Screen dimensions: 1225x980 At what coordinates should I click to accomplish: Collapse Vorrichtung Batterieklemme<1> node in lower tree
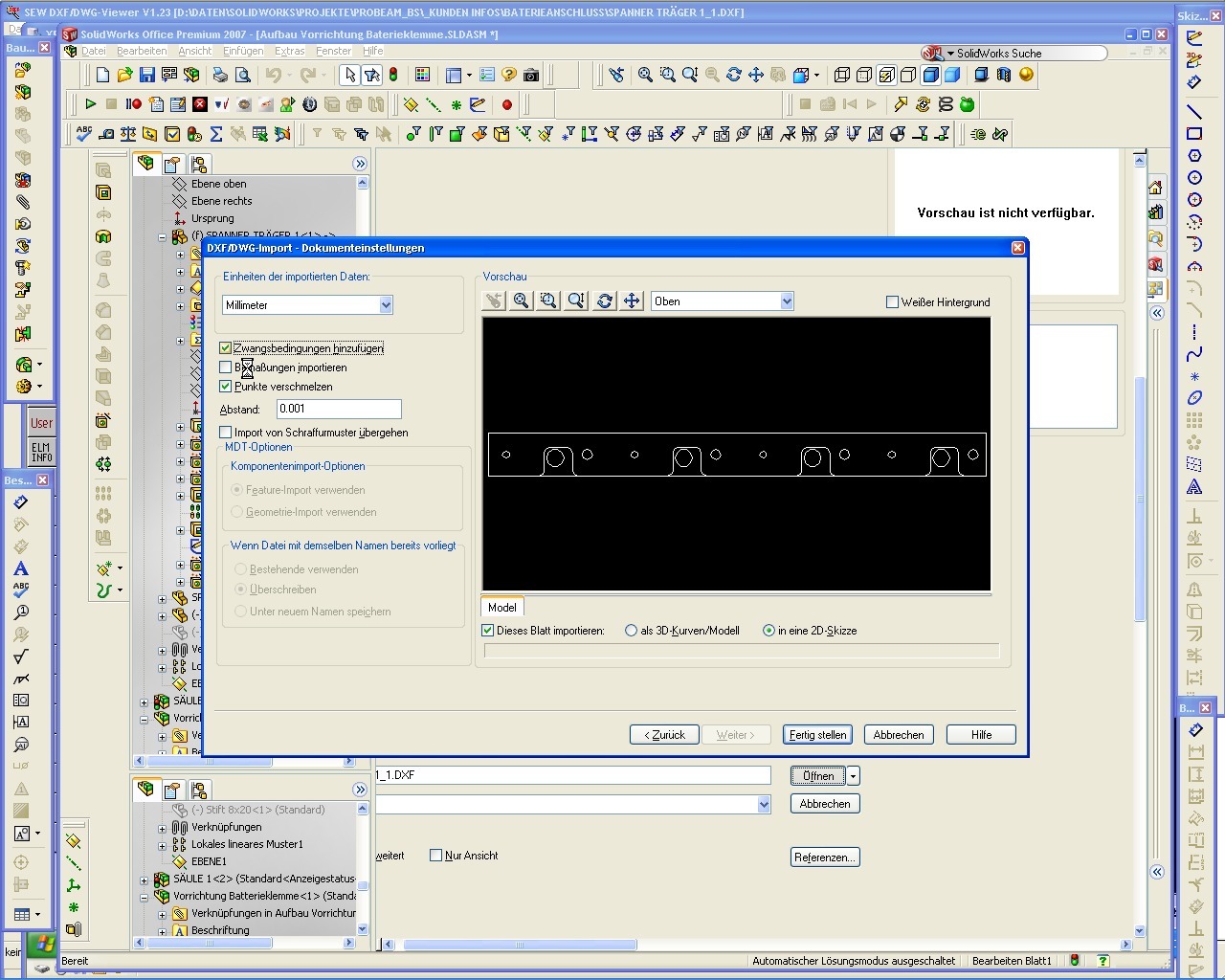pos(145,897)
